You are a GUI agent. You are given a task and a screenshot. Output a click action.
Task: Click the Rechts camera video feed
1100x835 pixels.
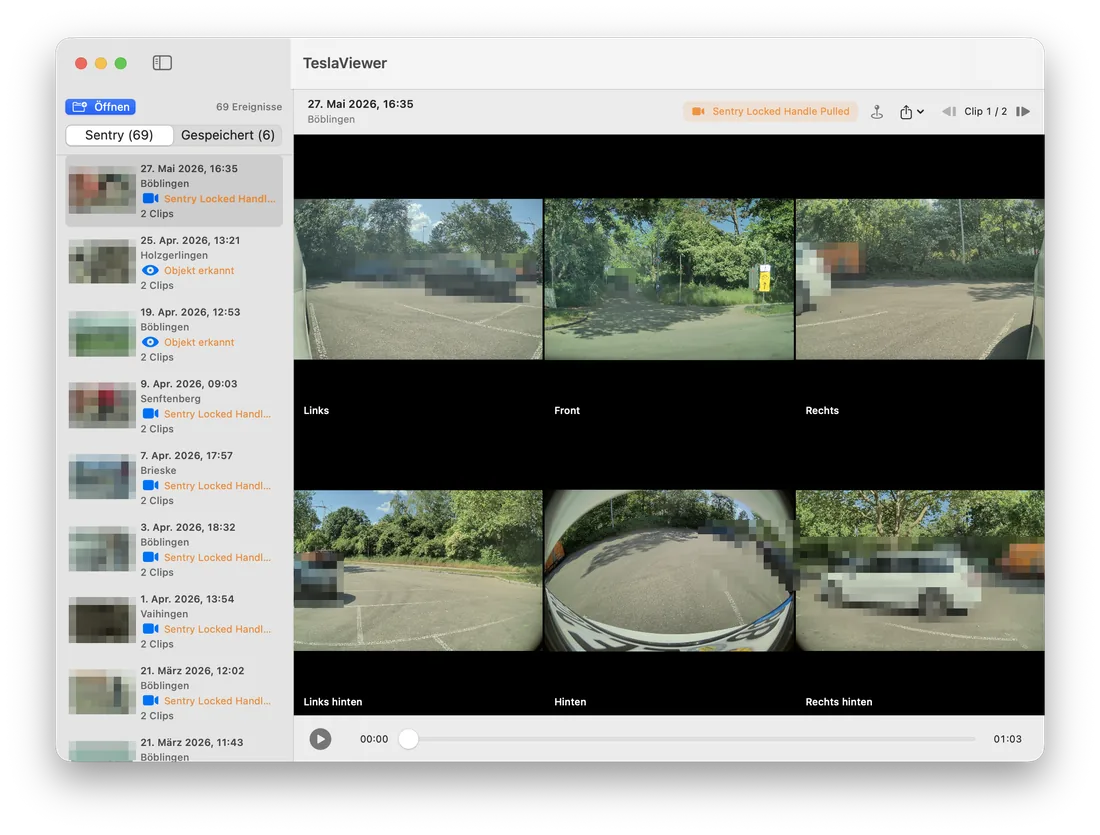(x=920, y=279)
